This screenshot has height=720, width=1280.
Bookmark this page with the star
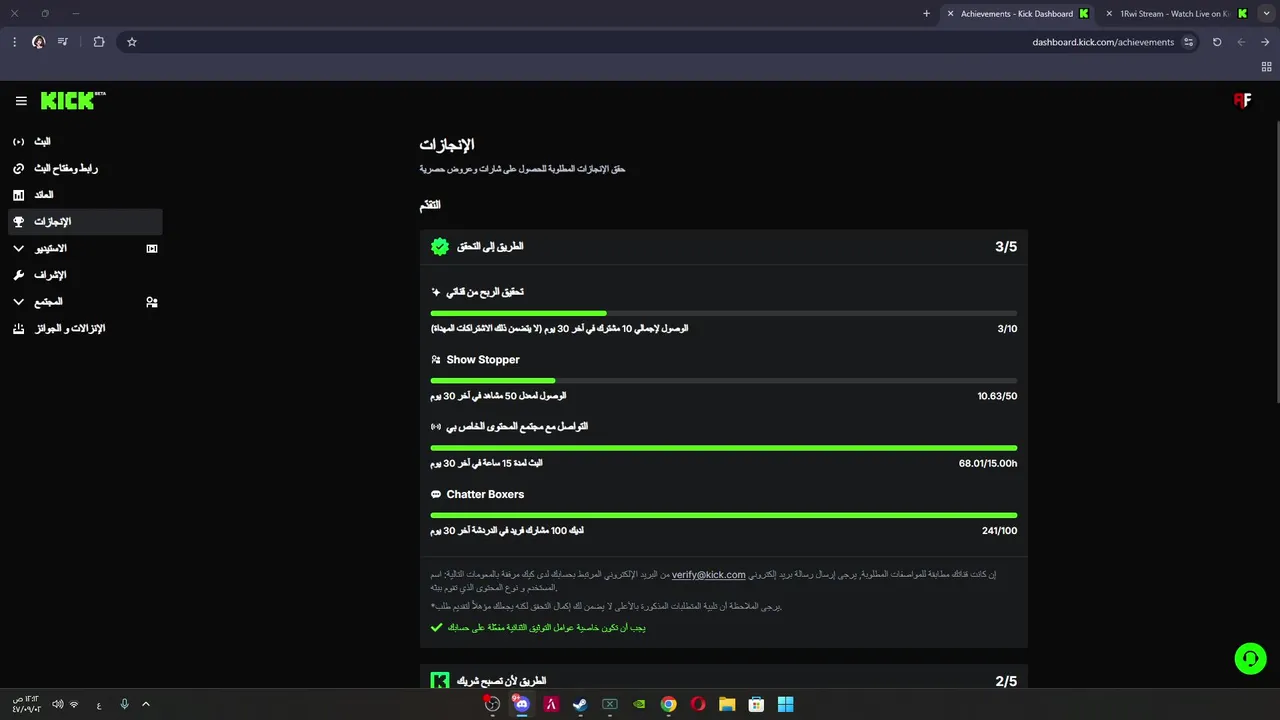[131, 42]
